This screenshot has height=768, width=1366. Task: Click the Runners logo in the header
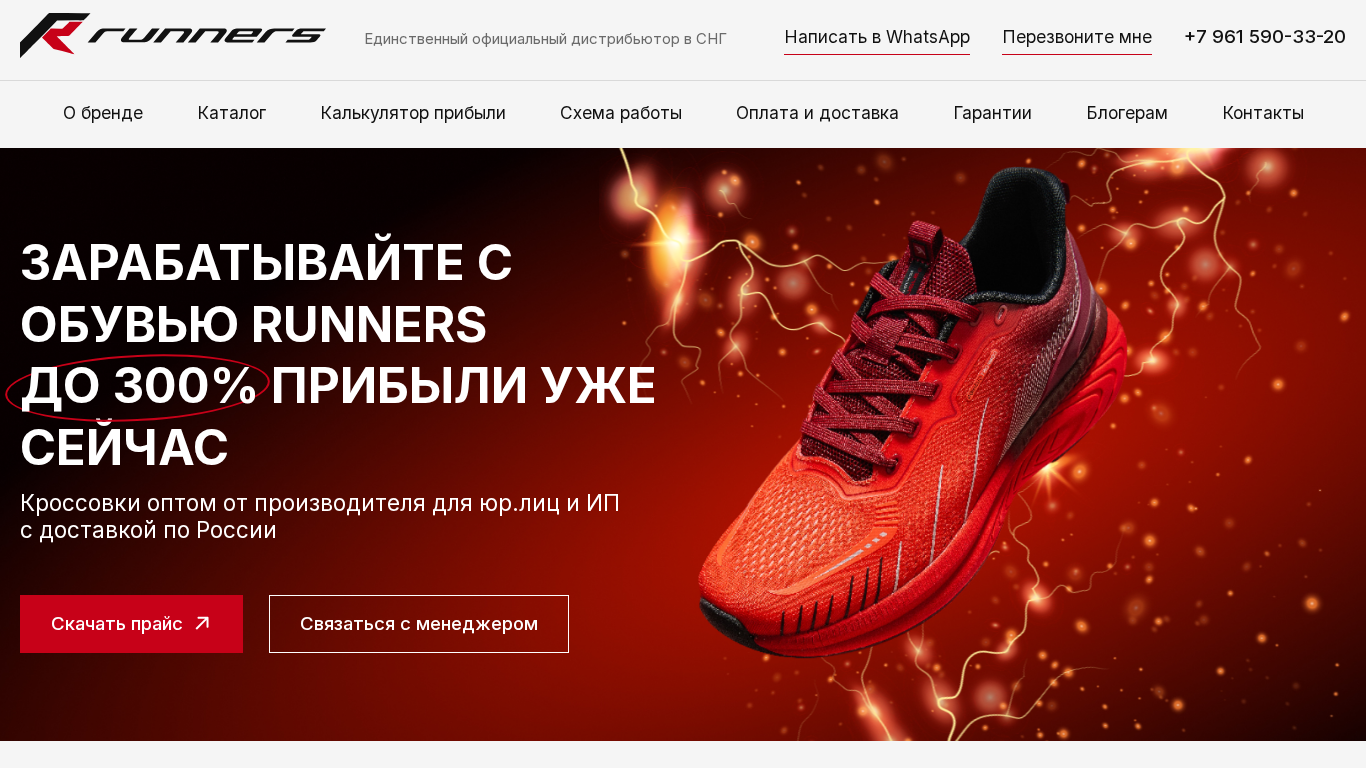(x=173, y=36)
